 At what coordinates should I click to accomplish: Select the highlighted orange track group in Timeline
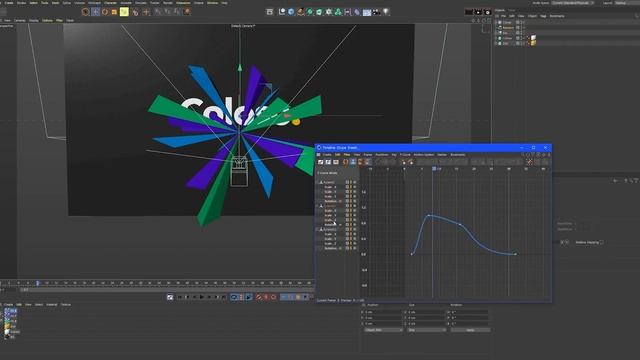coord(329,206)
